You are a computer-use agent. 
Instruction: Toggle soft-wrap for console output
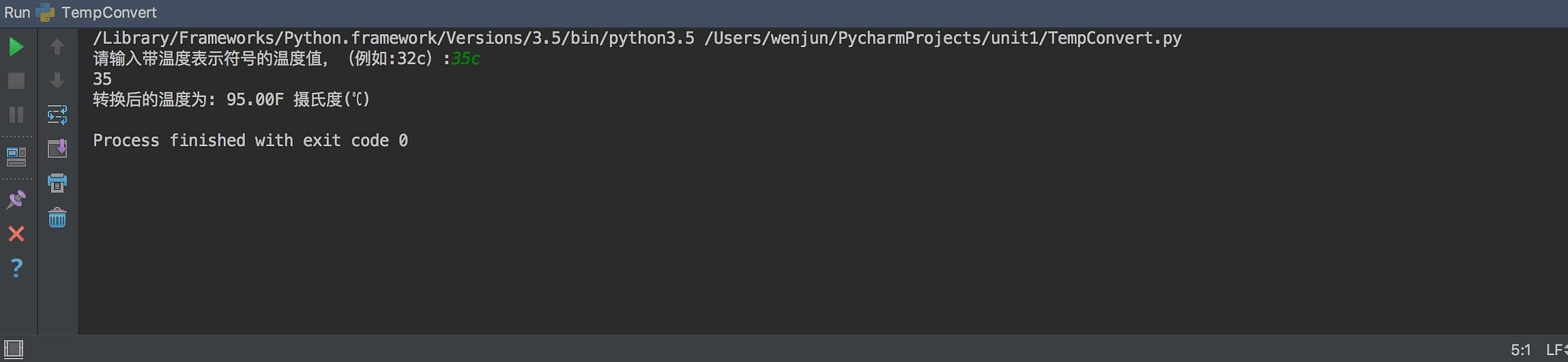(x=57, y=114)
